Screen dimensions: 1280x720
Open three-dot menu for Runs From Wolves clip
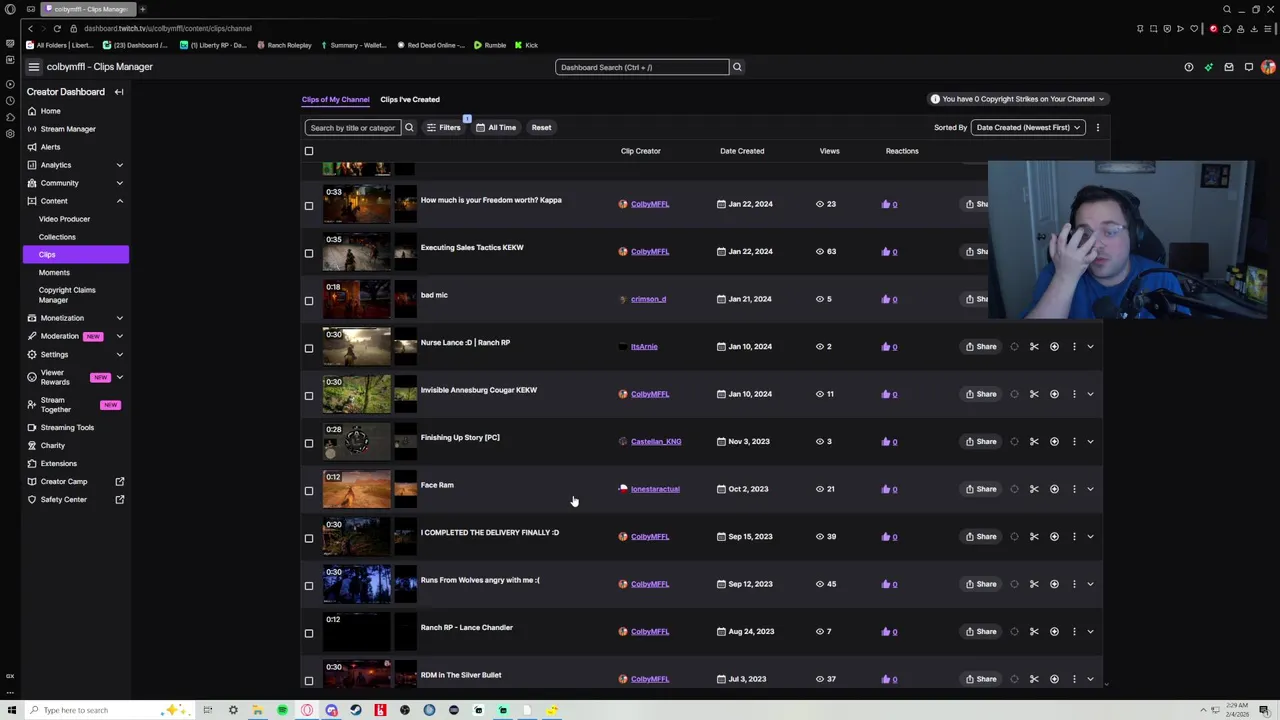[1074, 584]
